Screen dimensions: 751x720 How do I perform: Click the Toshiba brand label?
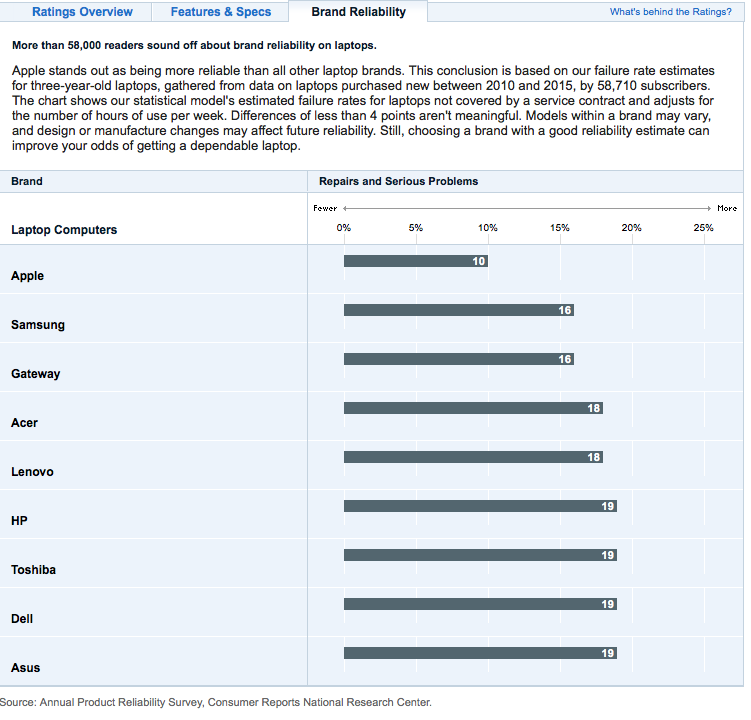coord(34,570)
